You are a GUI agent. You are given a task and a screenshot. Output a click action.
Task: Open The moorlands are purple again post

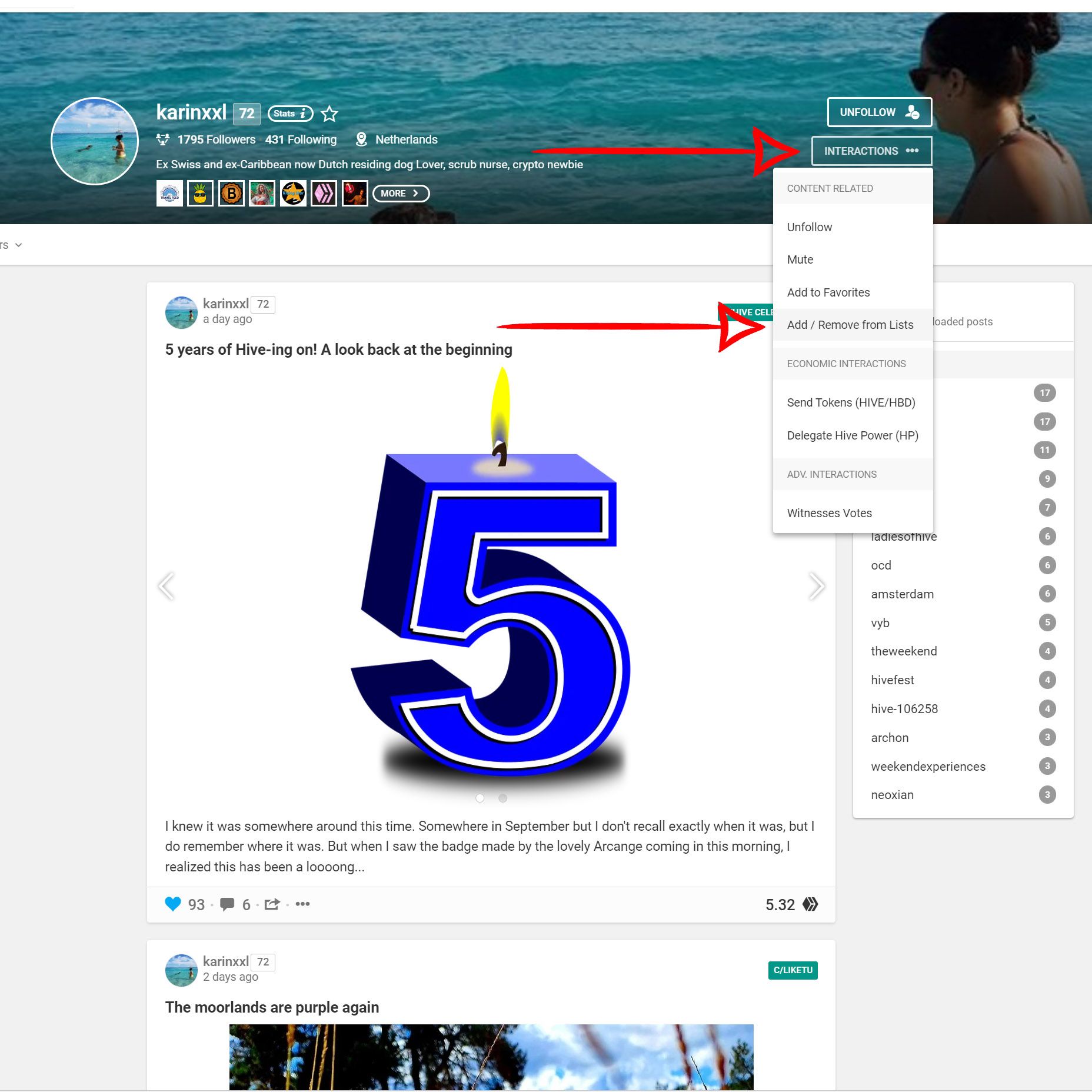(x=272, y=1007)
